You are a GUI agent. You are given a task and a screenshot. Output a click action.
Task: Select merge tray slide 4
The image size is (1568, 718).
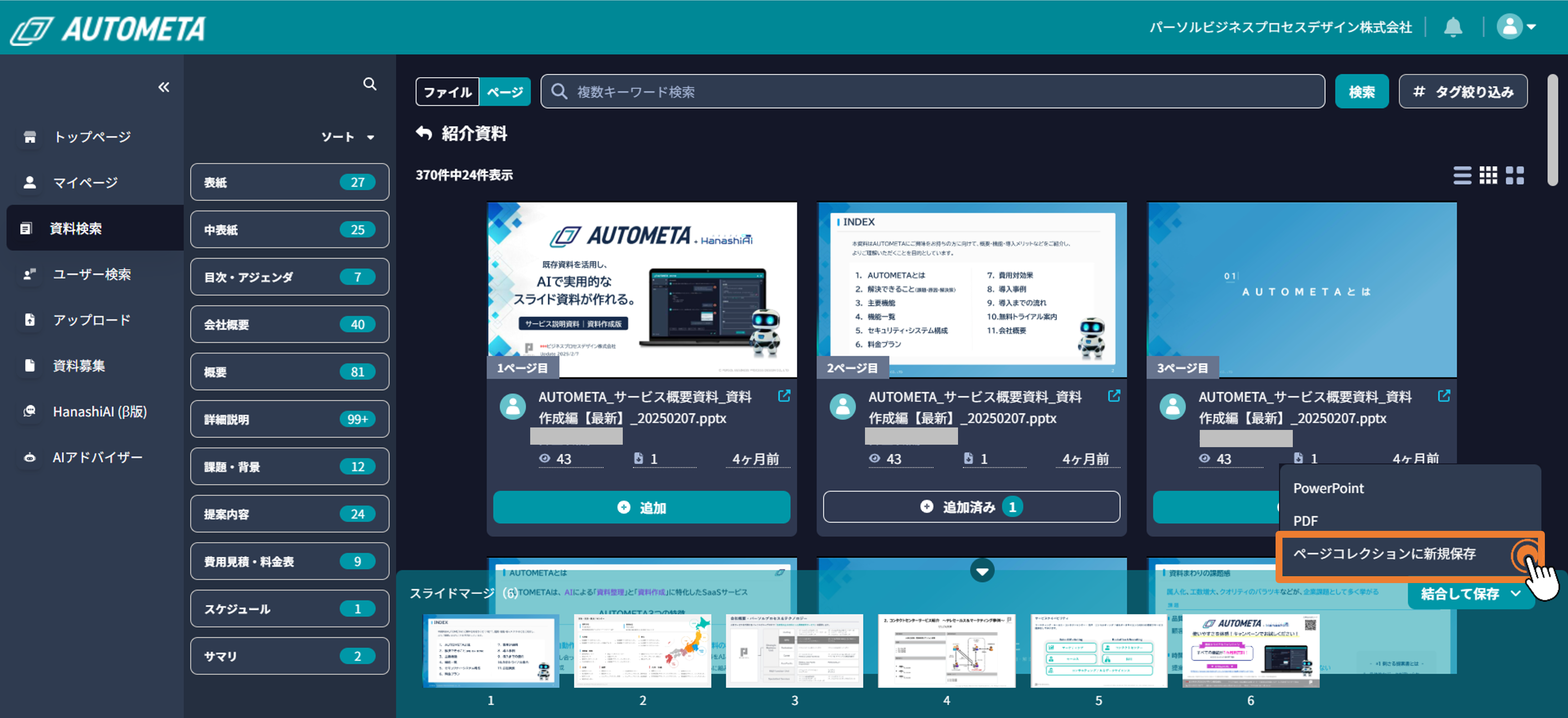(x=947, y=651)
